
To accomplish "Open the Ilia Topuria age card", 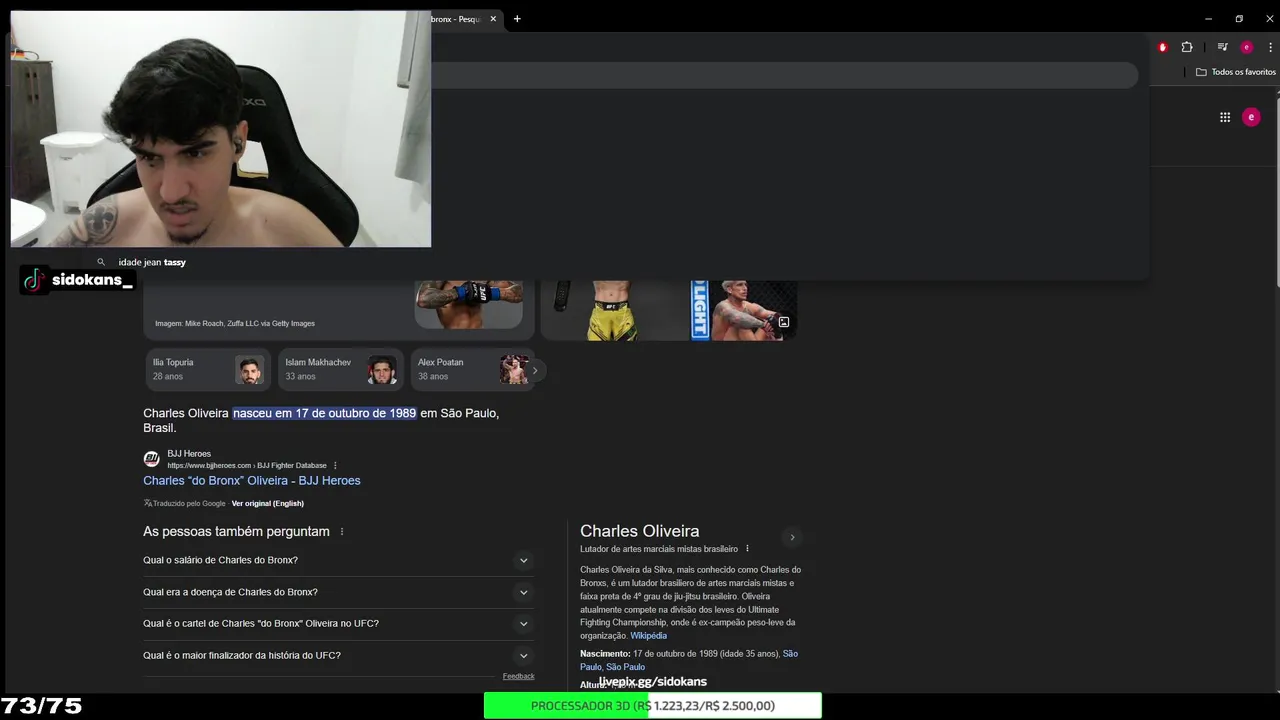I will [x=207, y=370].
